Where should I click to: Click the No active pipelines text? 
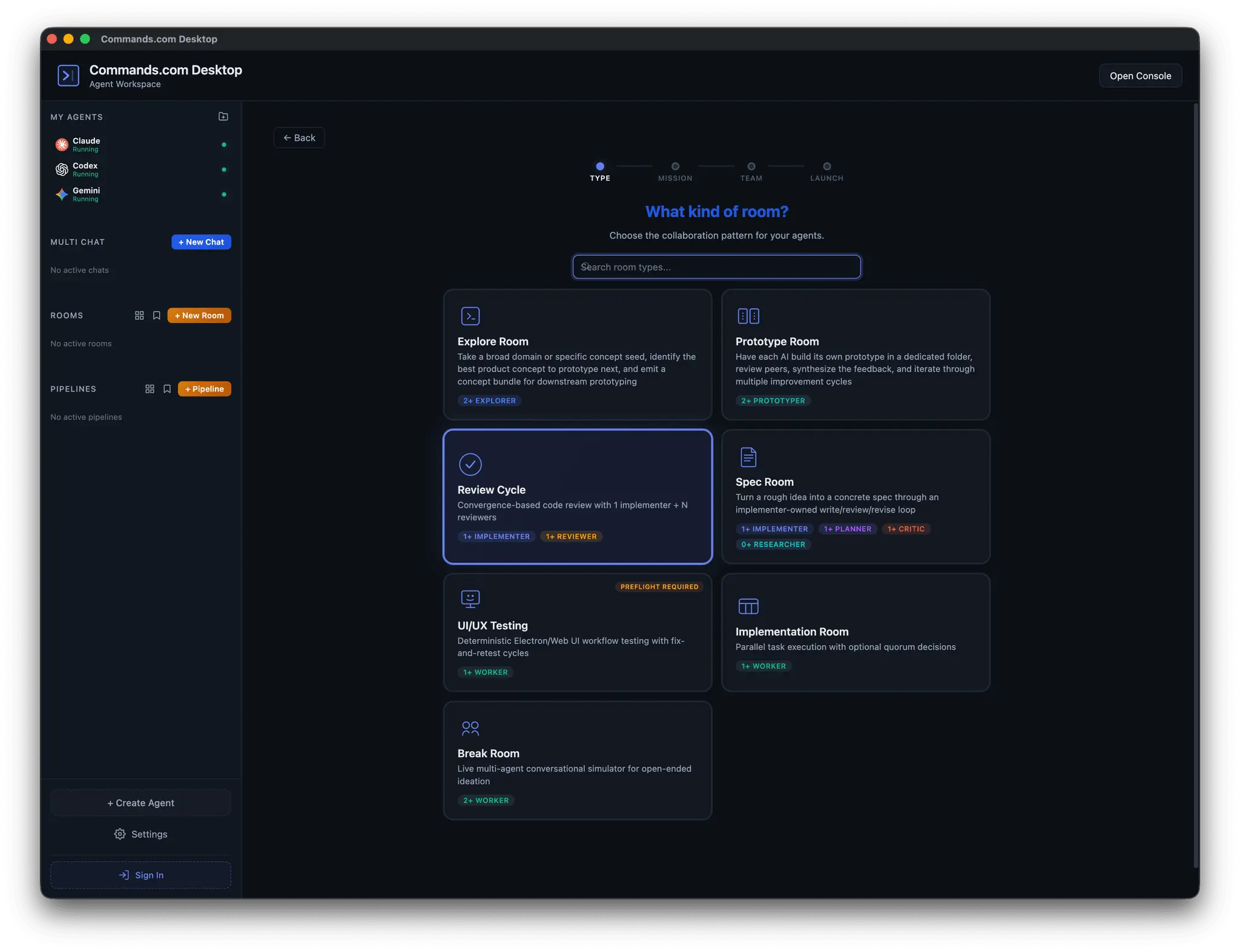86,416
